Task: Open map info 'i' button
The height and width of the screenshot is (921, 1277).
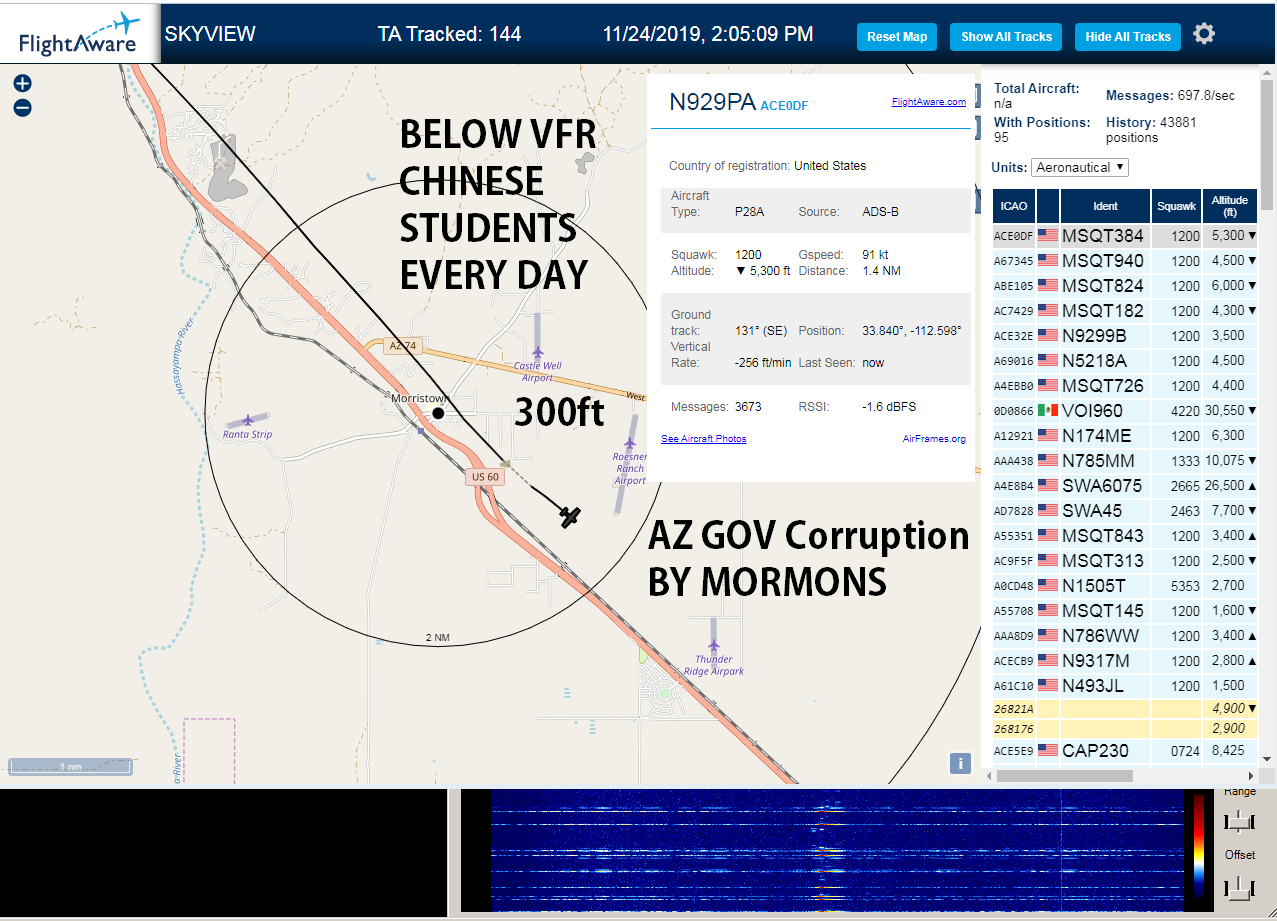Action: pos(960,763)
